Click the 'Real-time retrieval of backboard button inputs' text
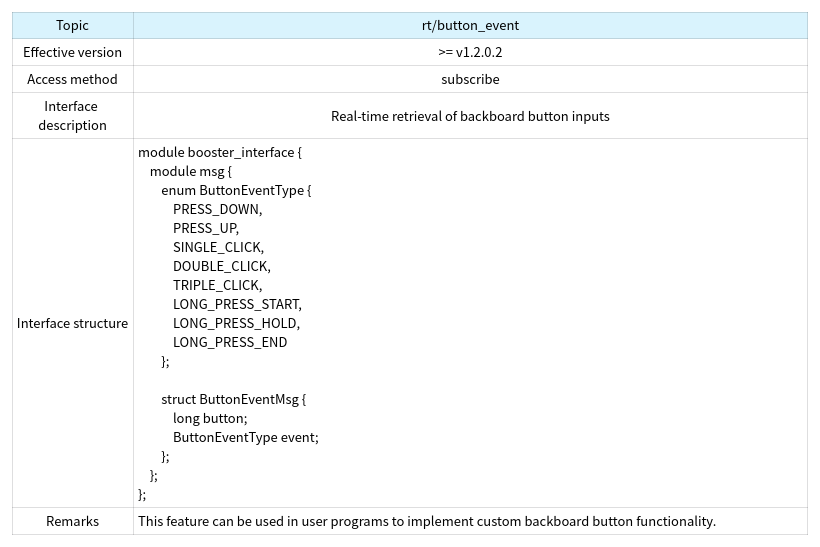Viewport: 820px width, 547px height. 470,116
